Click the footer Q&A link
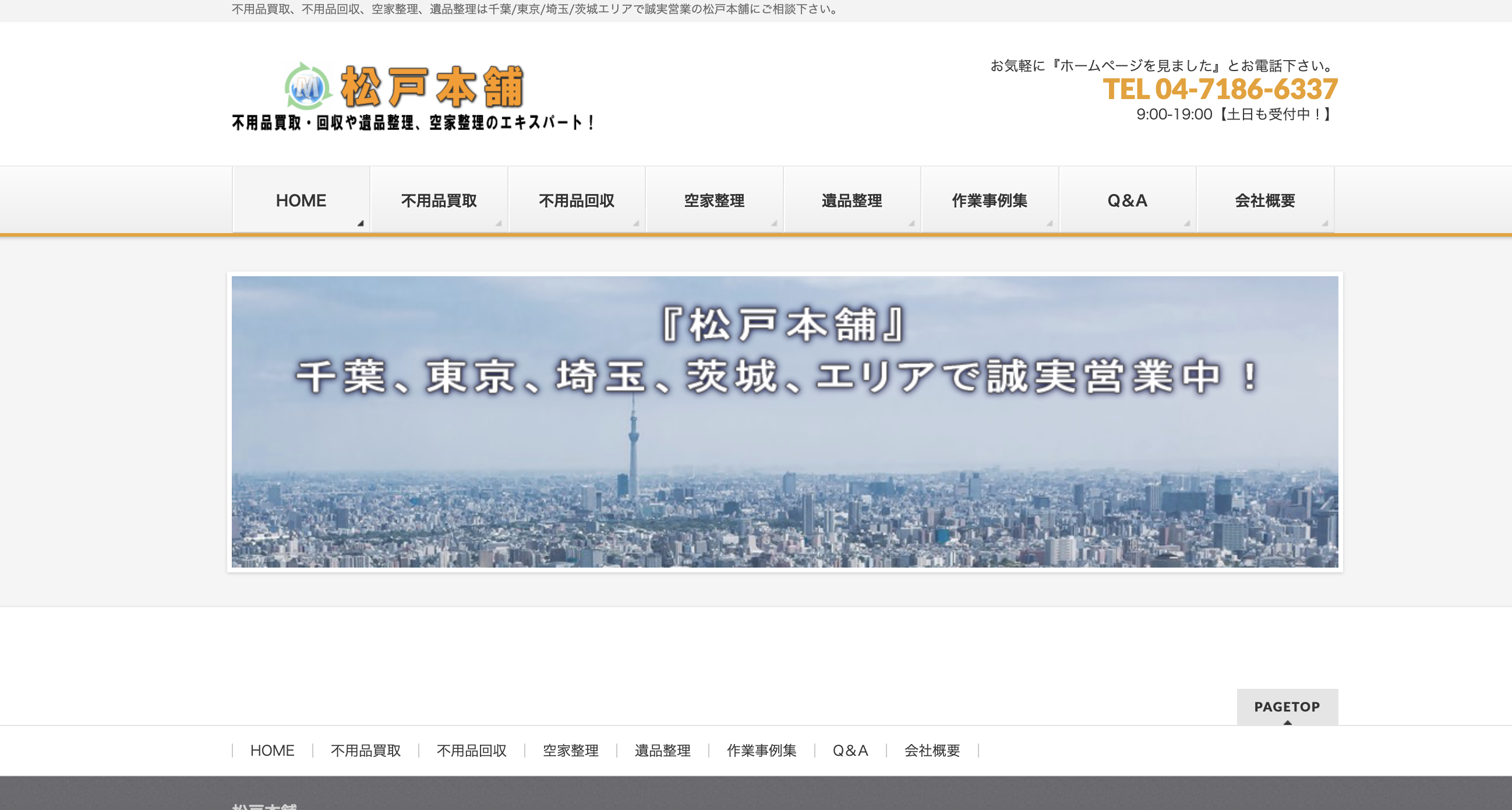Image resolution: width=1512 pixels, height=810 pixels. point(850,750)
